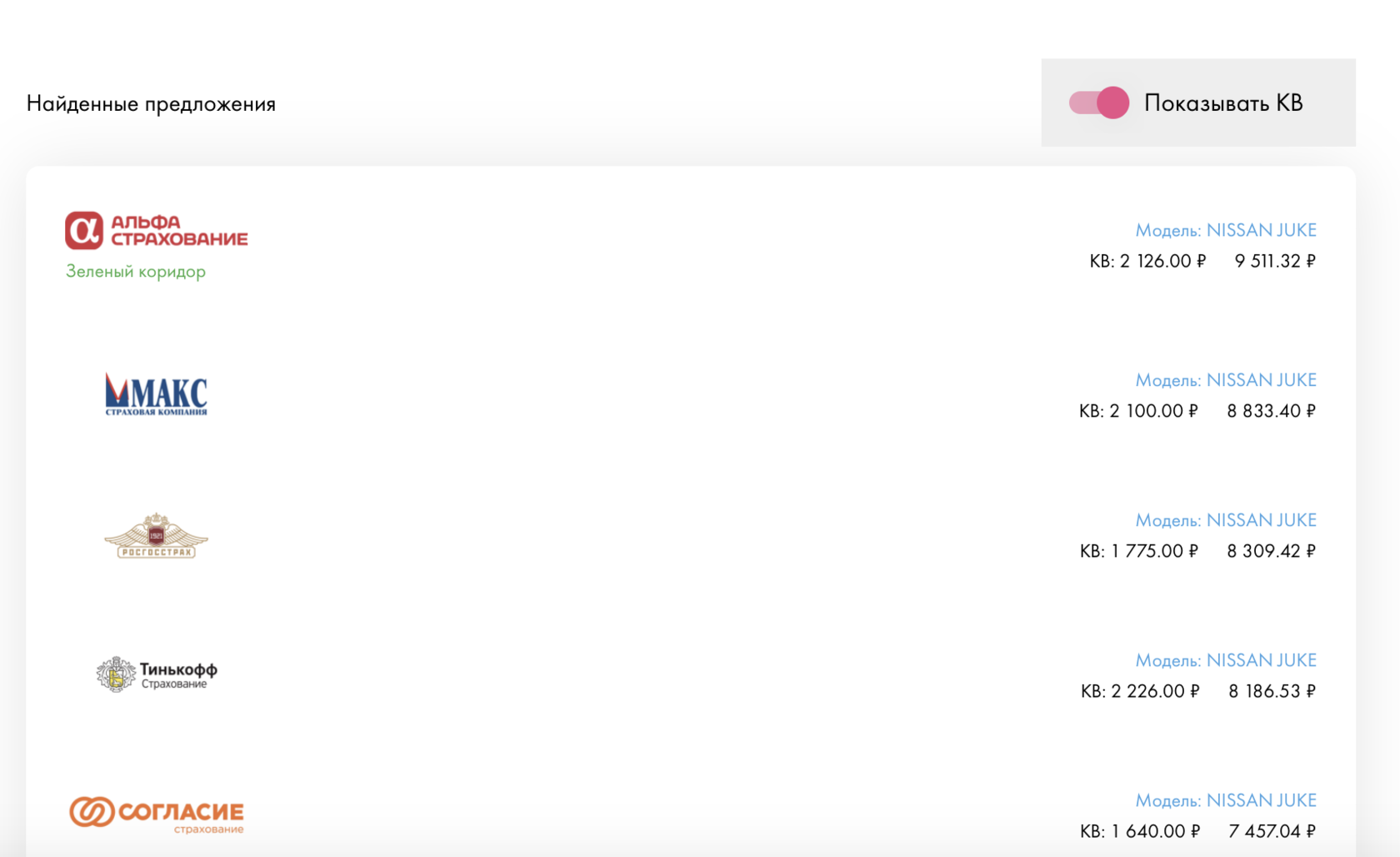
Task: Open Модель: NISSAN JUKE link for Росгосстрах
Action: [1226, 520]
